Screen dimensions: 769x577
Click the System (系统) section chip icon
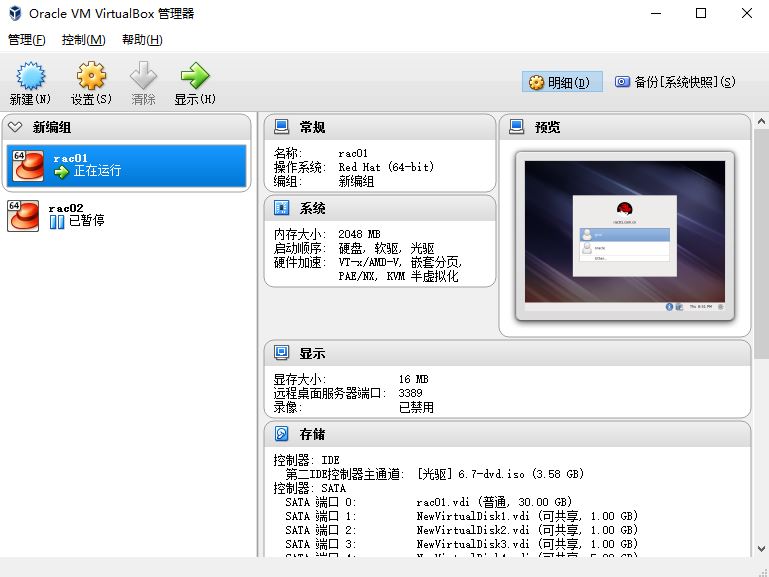pos(282,208)
